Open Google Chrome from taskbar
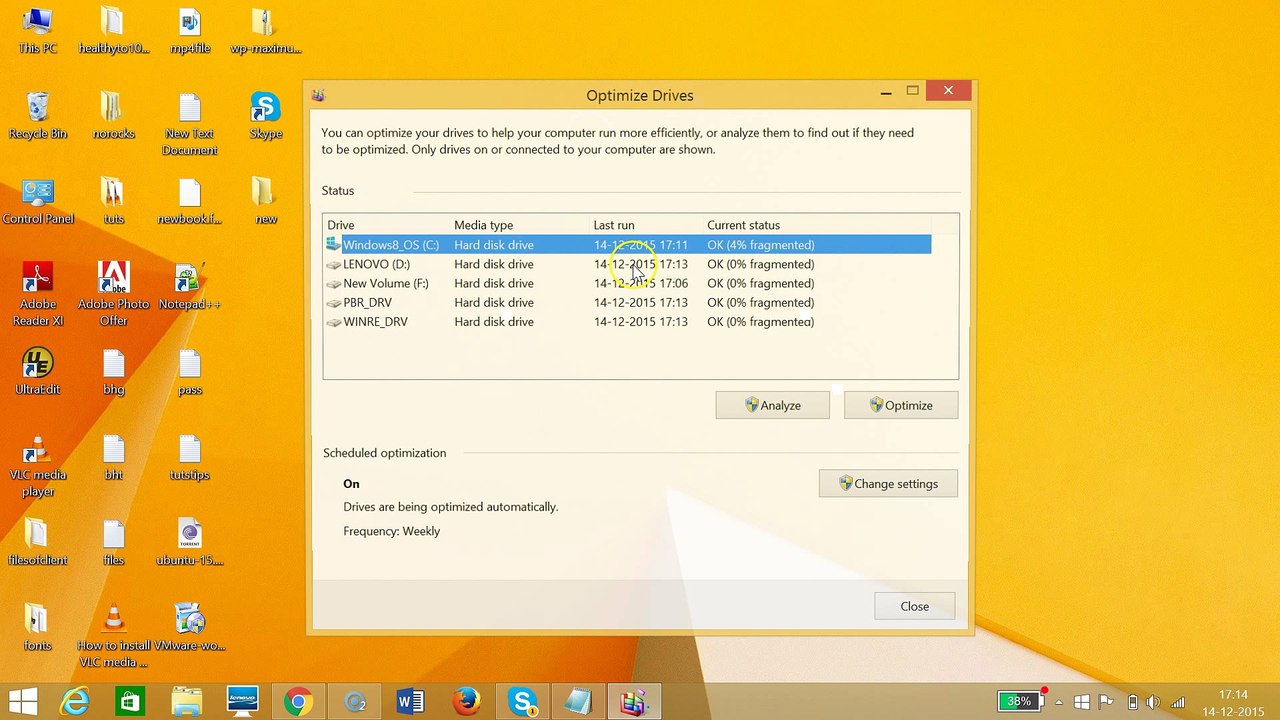This screenshot has width=1280, height=720. point(297,702)
